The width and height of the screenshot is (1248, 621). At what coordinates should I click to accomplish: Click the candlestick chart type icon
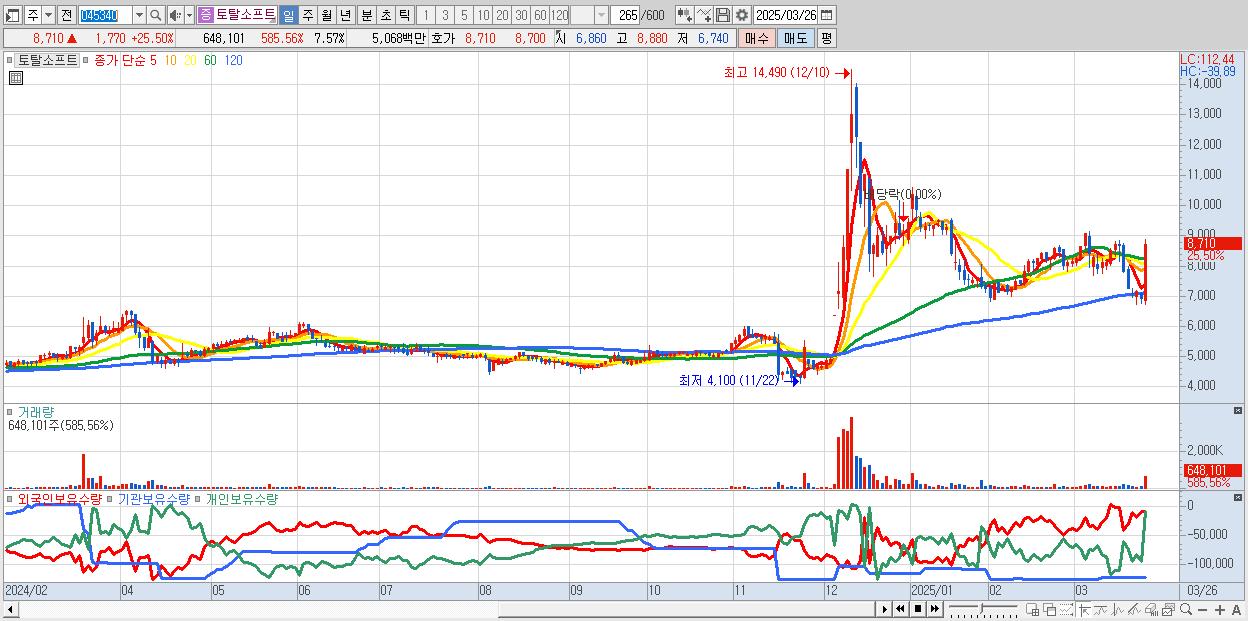(684, 15)
